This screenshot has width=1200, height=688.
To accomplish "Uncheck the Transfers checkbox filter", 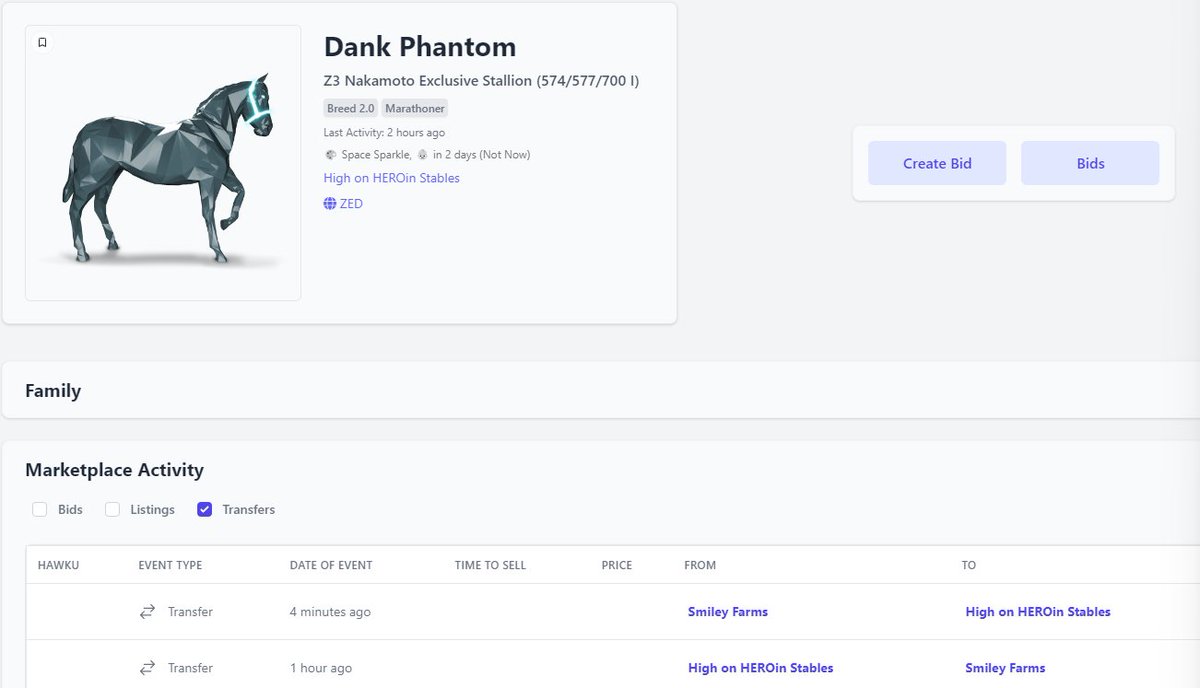I will (205, 509).
